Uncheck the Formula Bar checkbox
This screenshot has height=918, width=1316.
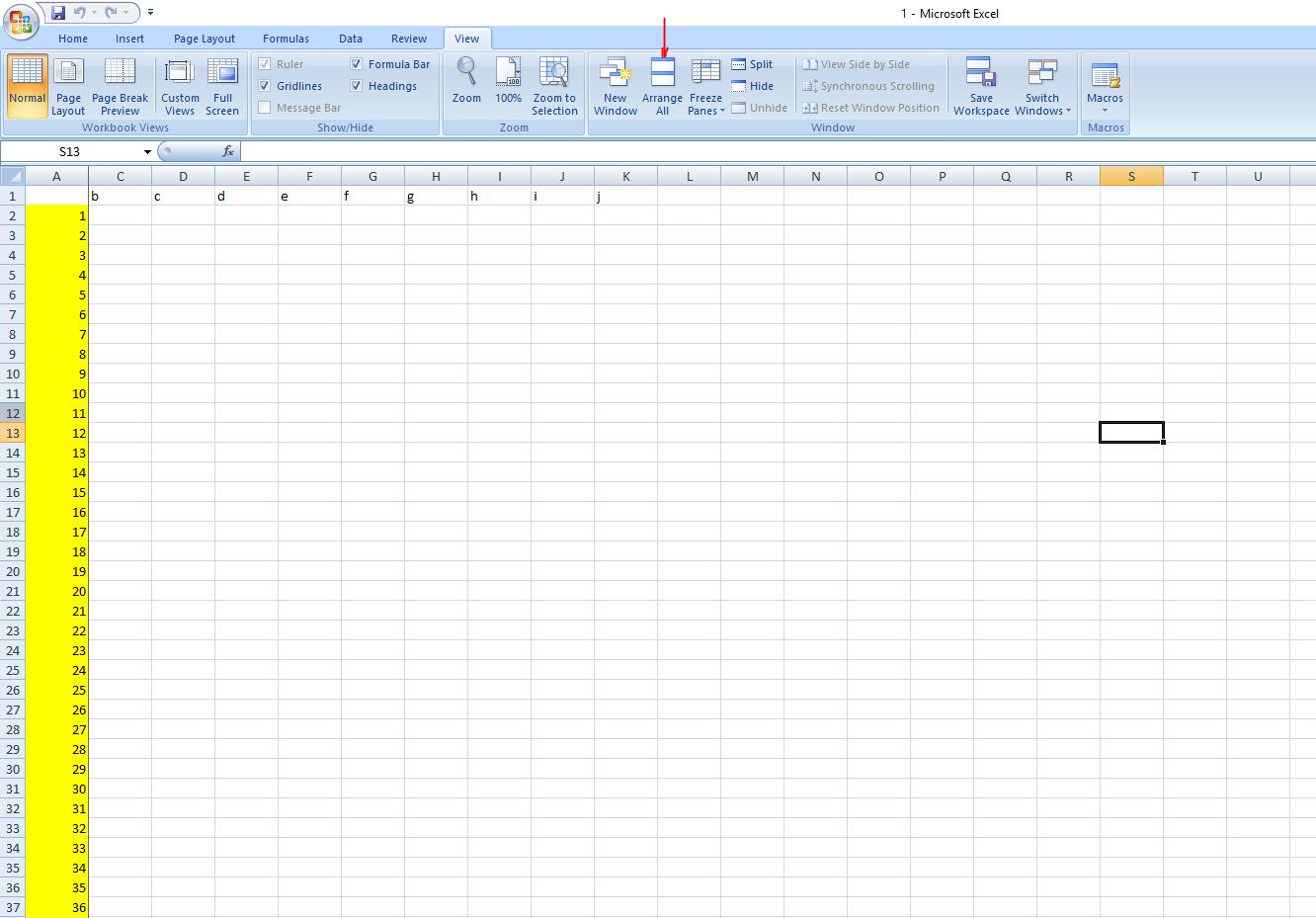point(357,64)
